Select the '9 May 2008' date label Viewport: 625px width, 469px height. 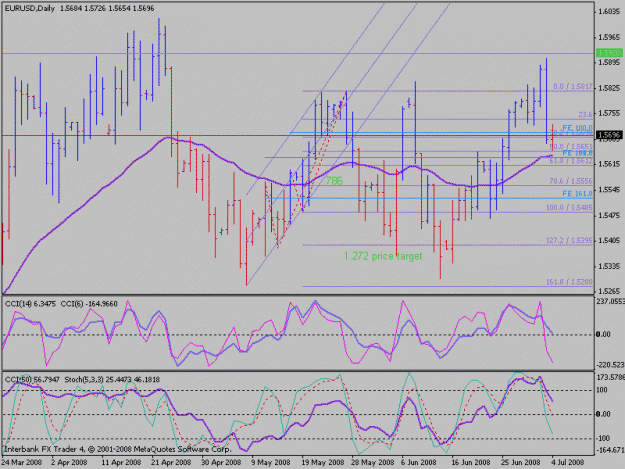coord(270,462)
